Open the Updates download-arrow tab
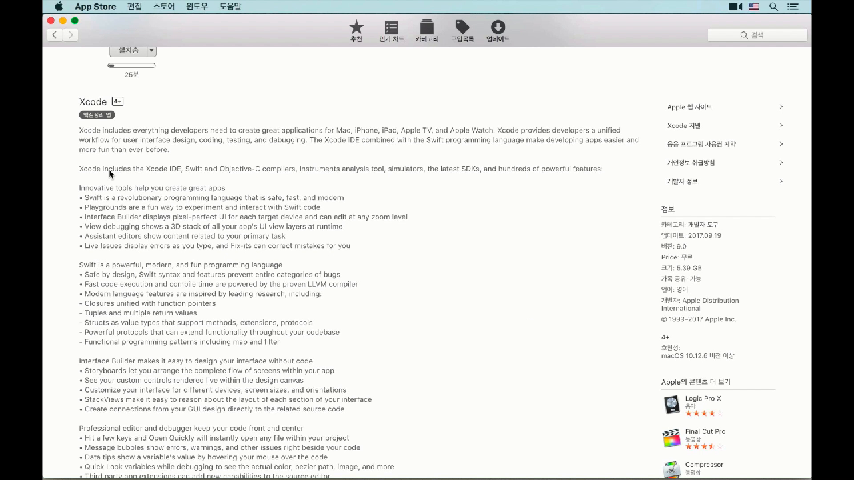The height and width of the screenshot is (480, 854). tap(497, 31)
